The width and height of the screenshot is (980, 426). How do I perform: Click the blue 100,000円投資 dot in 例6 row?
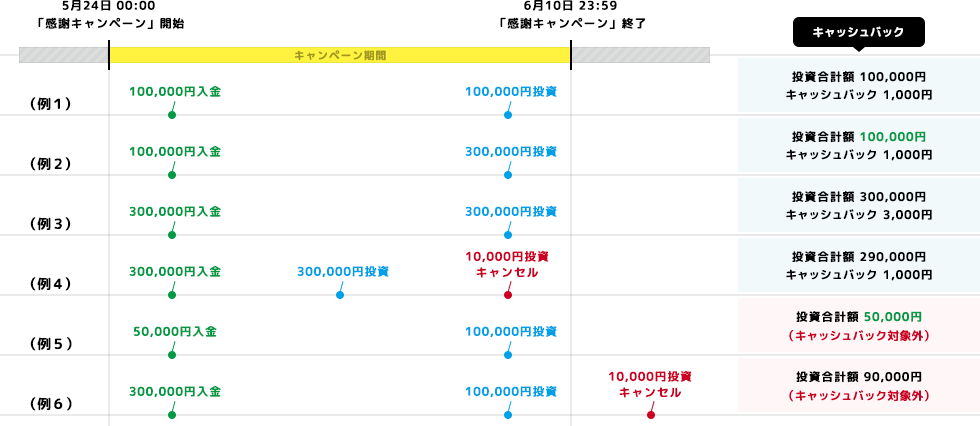tap(508, 415)
